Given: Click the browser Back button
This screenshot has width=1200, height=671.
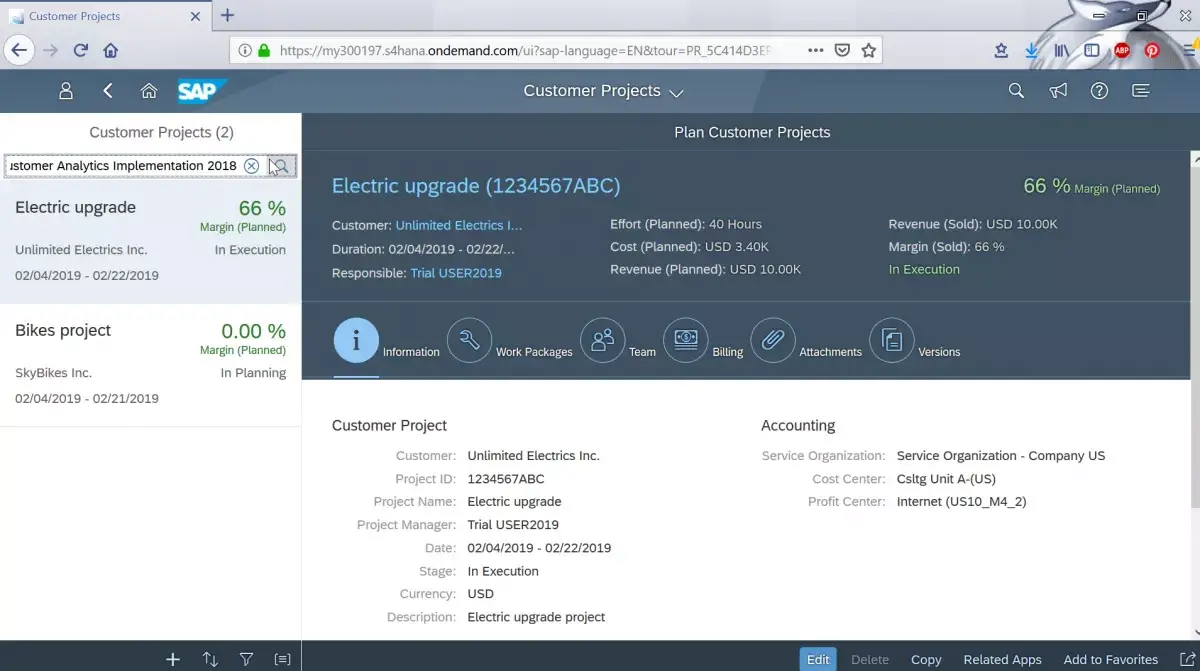Looking at the screenshot, I should pos(19,50).
